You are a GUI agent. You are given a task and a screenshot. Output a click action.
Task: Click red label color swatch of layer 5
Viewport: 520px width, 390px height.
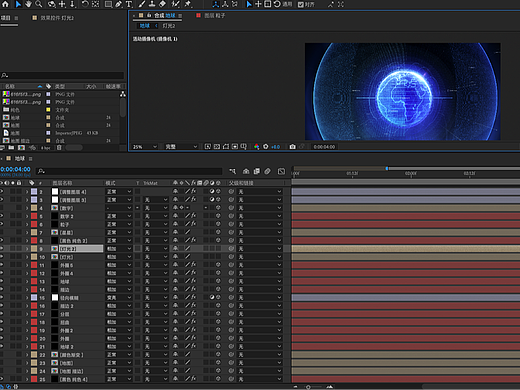[x=34, y=216]
